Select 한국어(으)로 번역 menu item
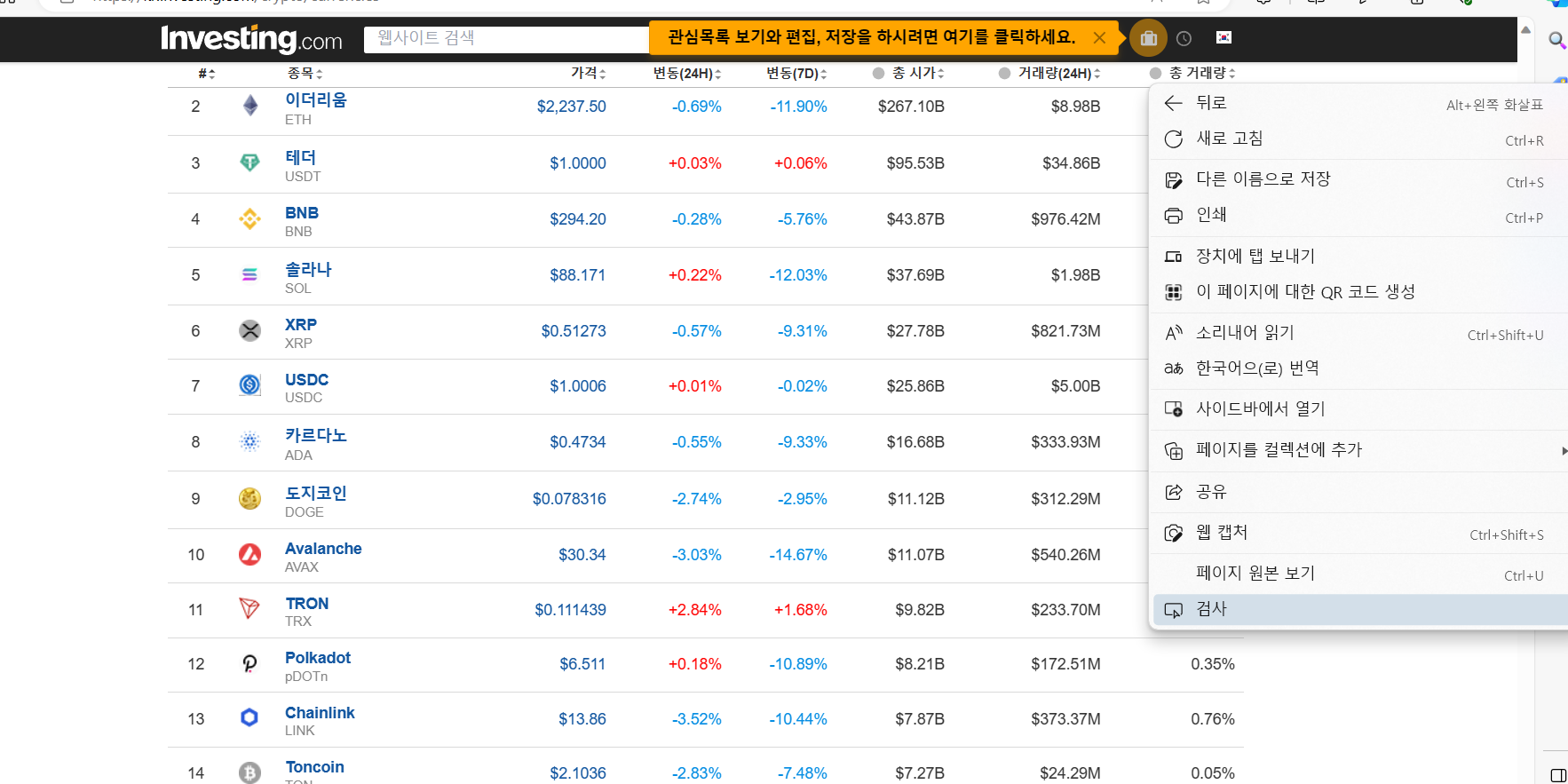 [1358, 368]
